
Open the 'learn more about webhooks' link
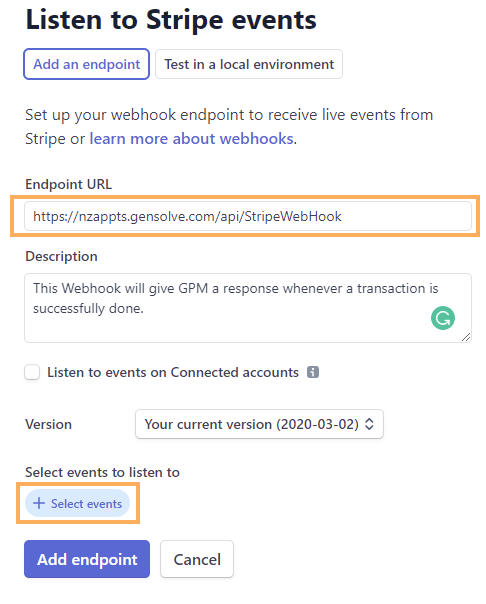(x=191, y=139)
